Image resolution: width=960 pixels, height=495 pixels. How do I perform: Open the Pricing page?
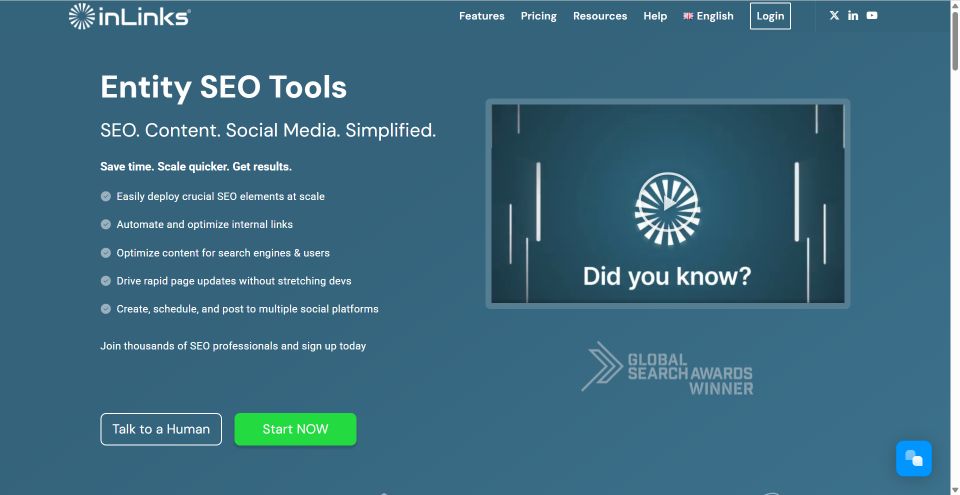pos(538,16)
